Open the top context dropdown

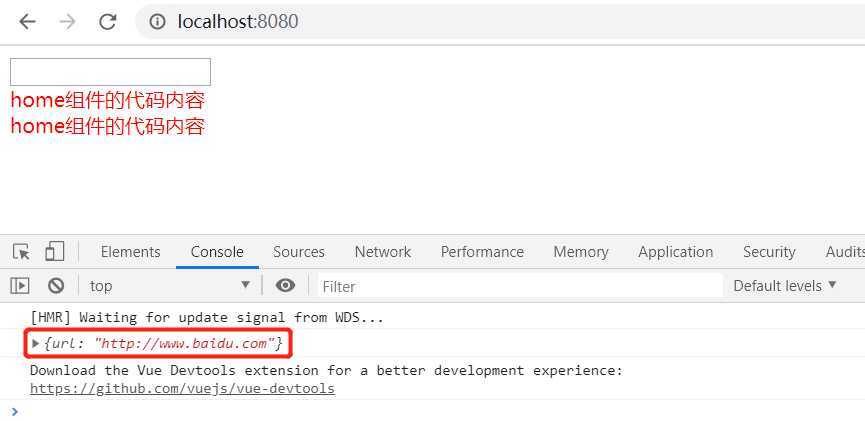tap(170, 286)
